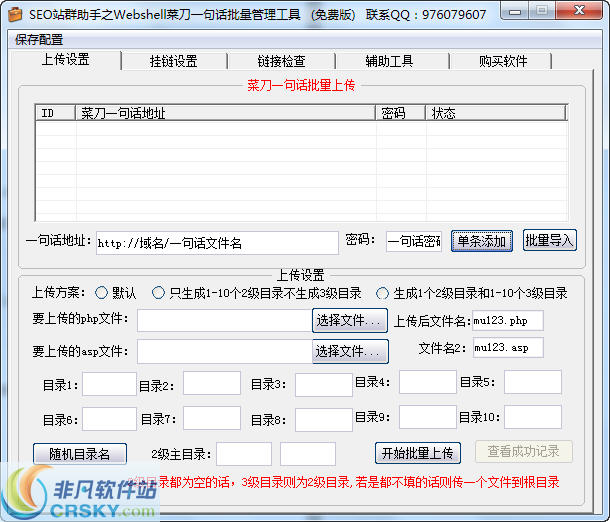Switch to the 上传设置 tab
This screenshot has height=522, width=610.
click(65, 60)
